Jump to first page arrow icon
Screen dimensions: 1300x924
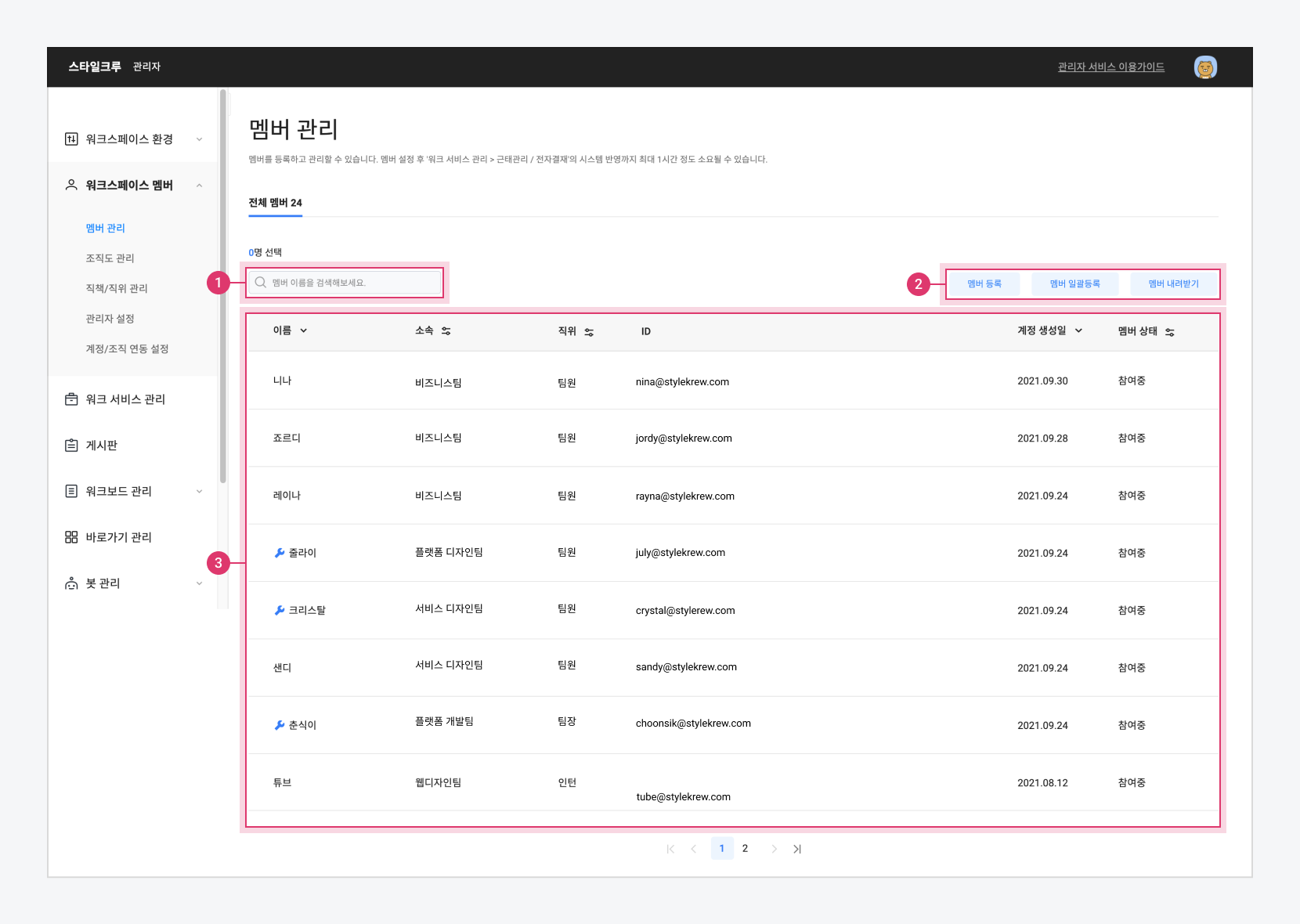(x=670, y=849)
